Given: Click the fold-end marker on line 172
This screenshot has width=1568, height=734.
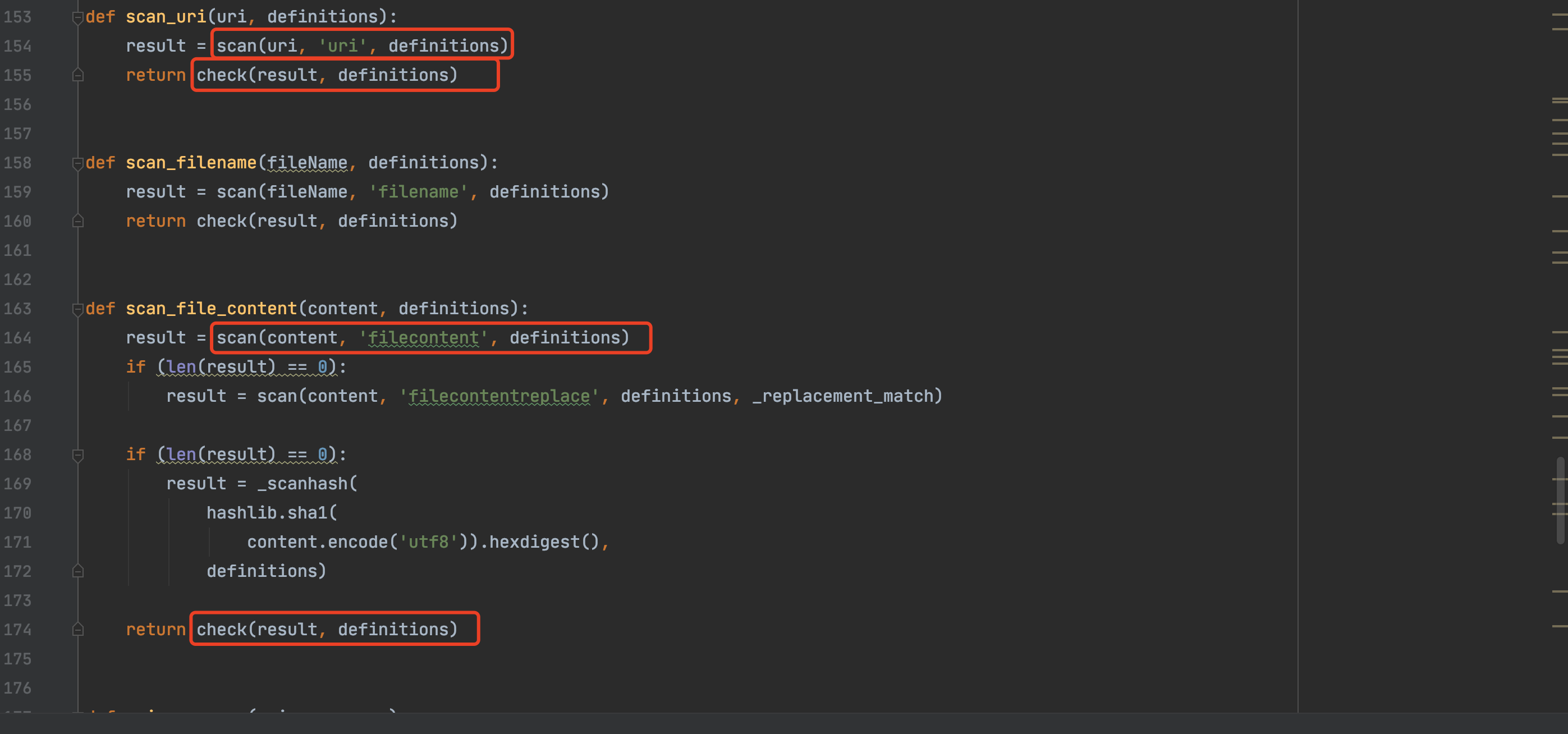Looking at the screenshot, I should 77,571.
